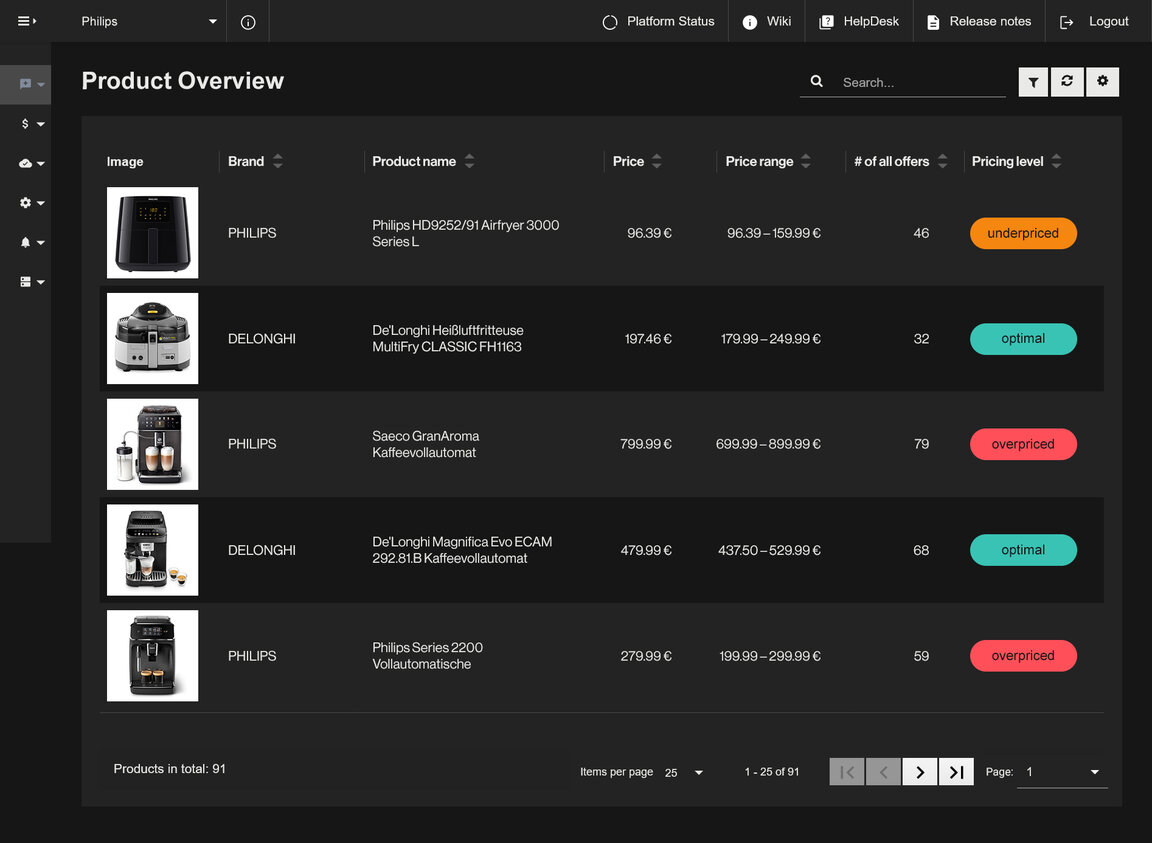Click the filter funnel button
The image size is (1152, 843).
tap(1033, 82)
